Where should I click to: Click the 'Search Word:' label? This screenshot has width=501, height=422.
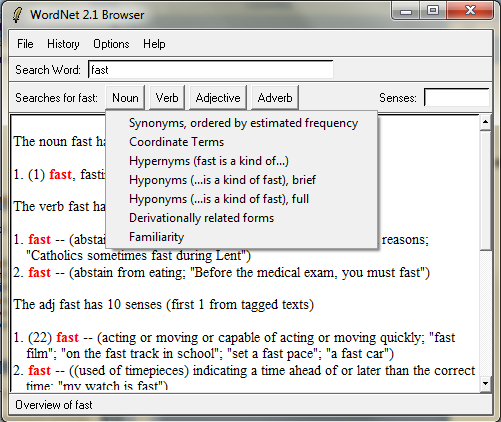(48, 70)
